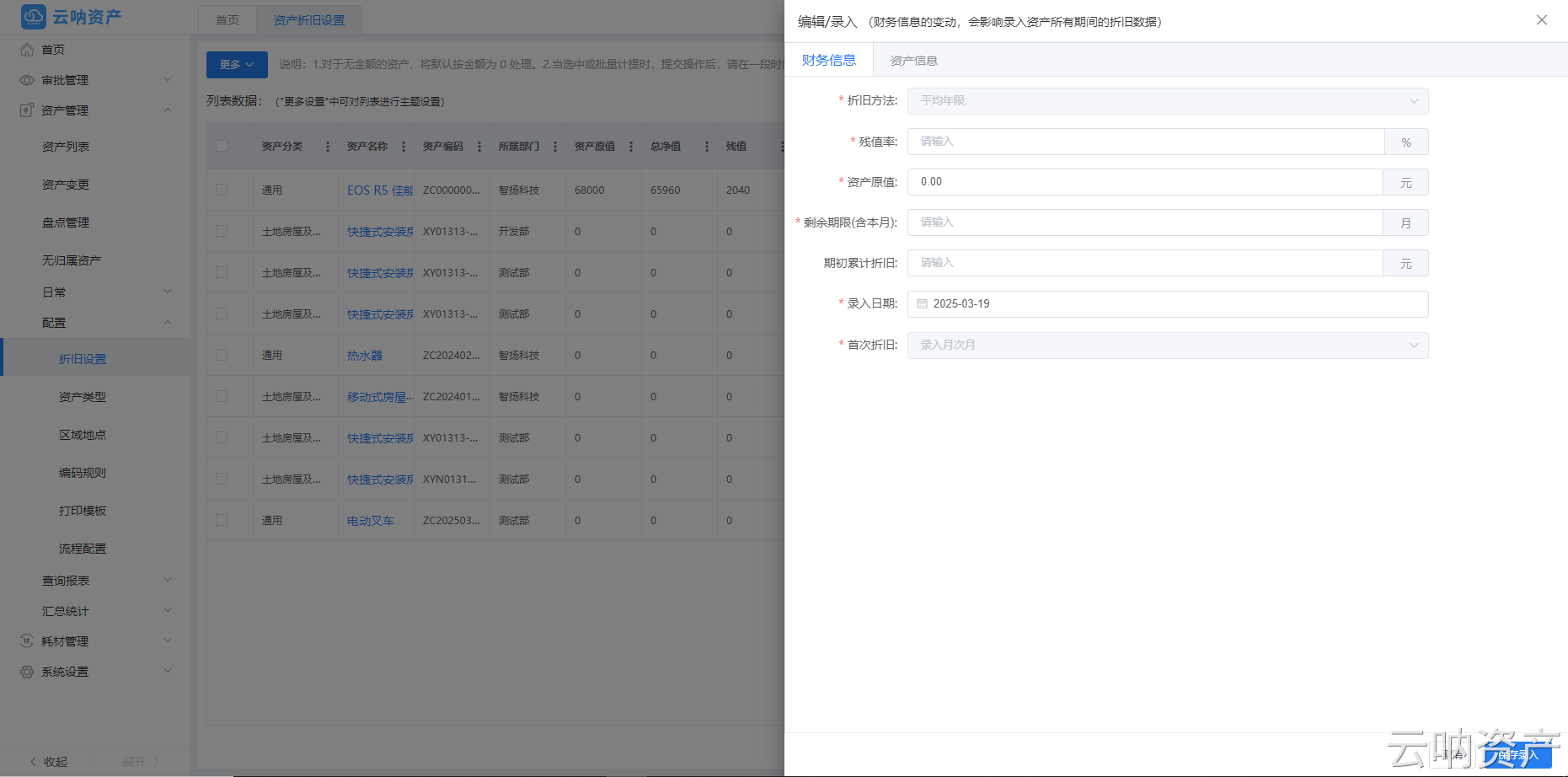Click the calendar icon in 录入日期 field
Image resolution: width=1568 pixels, height=777 pixels.
(922, 303)
